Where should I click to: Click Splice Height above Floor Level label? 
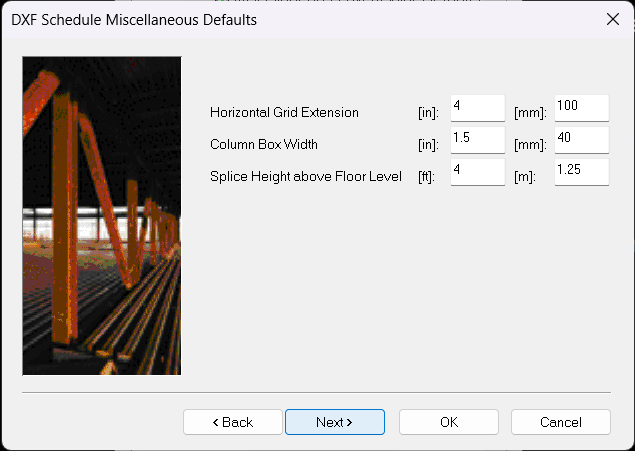pyautogui.click(x=306, y=177)
